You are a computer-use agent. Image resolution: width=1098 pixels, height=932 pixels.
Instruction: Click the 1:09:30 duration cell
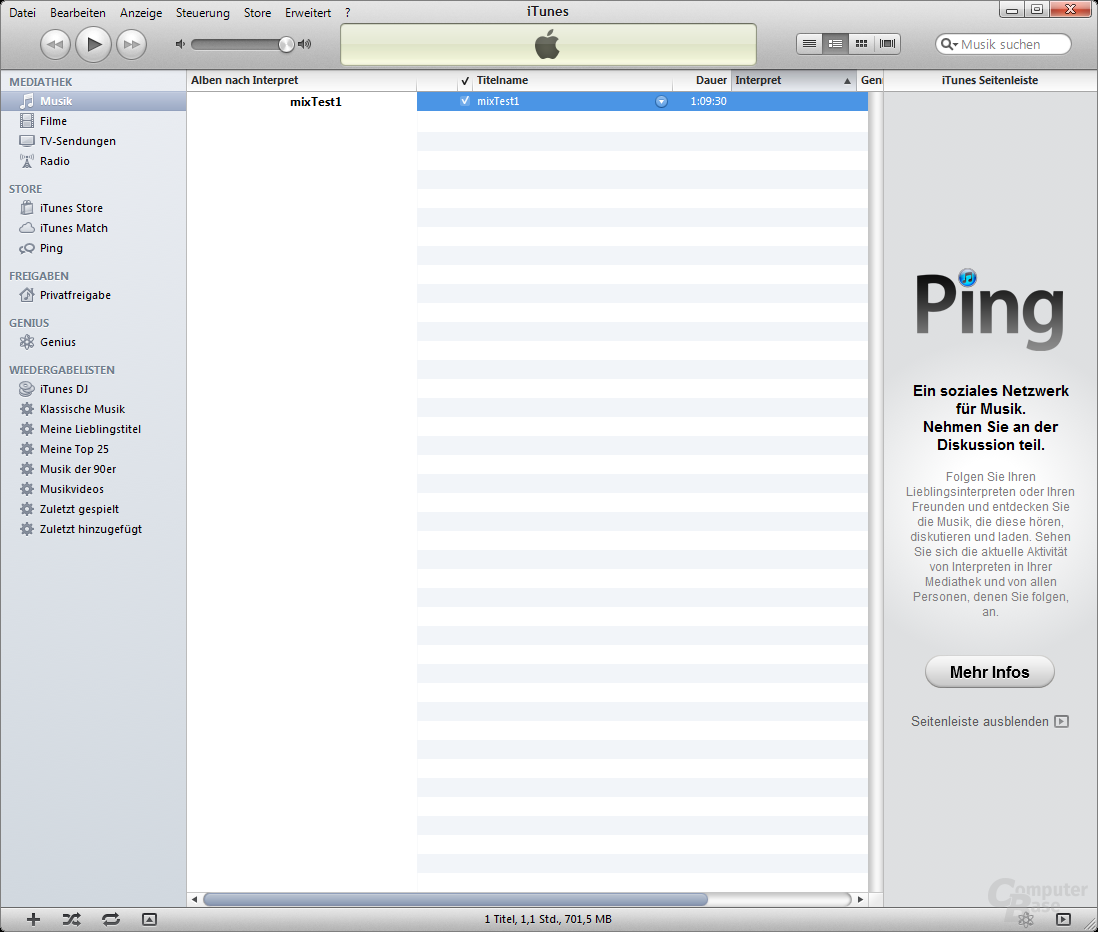tap(708, 101)
